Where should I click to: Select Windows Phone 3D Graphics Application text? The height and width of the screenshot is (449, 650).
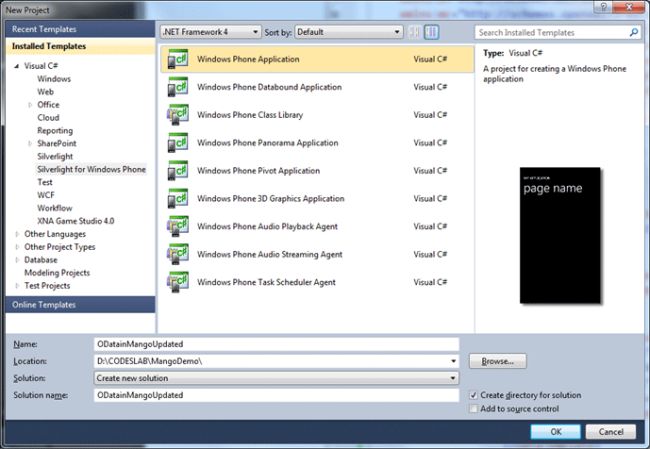point(271,198)
